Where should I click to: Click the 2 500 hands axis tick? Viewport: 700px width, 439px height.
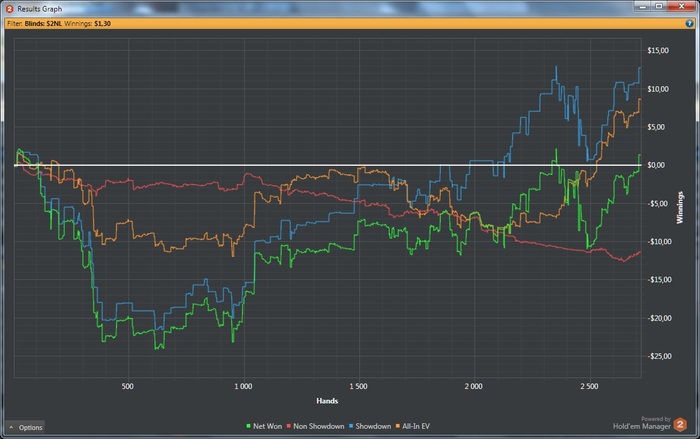coord(589,386)
